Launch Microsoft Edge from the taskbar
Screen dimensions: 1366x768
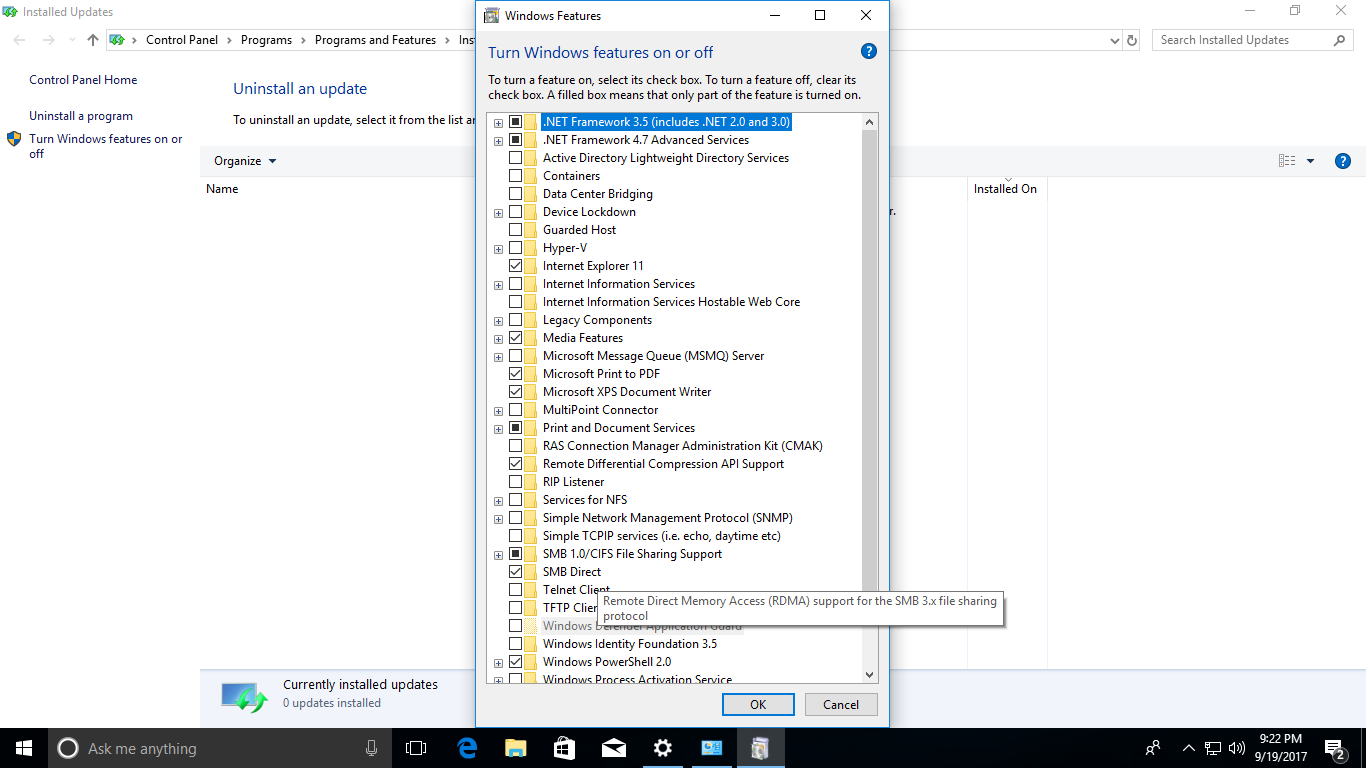click(467, 748)
